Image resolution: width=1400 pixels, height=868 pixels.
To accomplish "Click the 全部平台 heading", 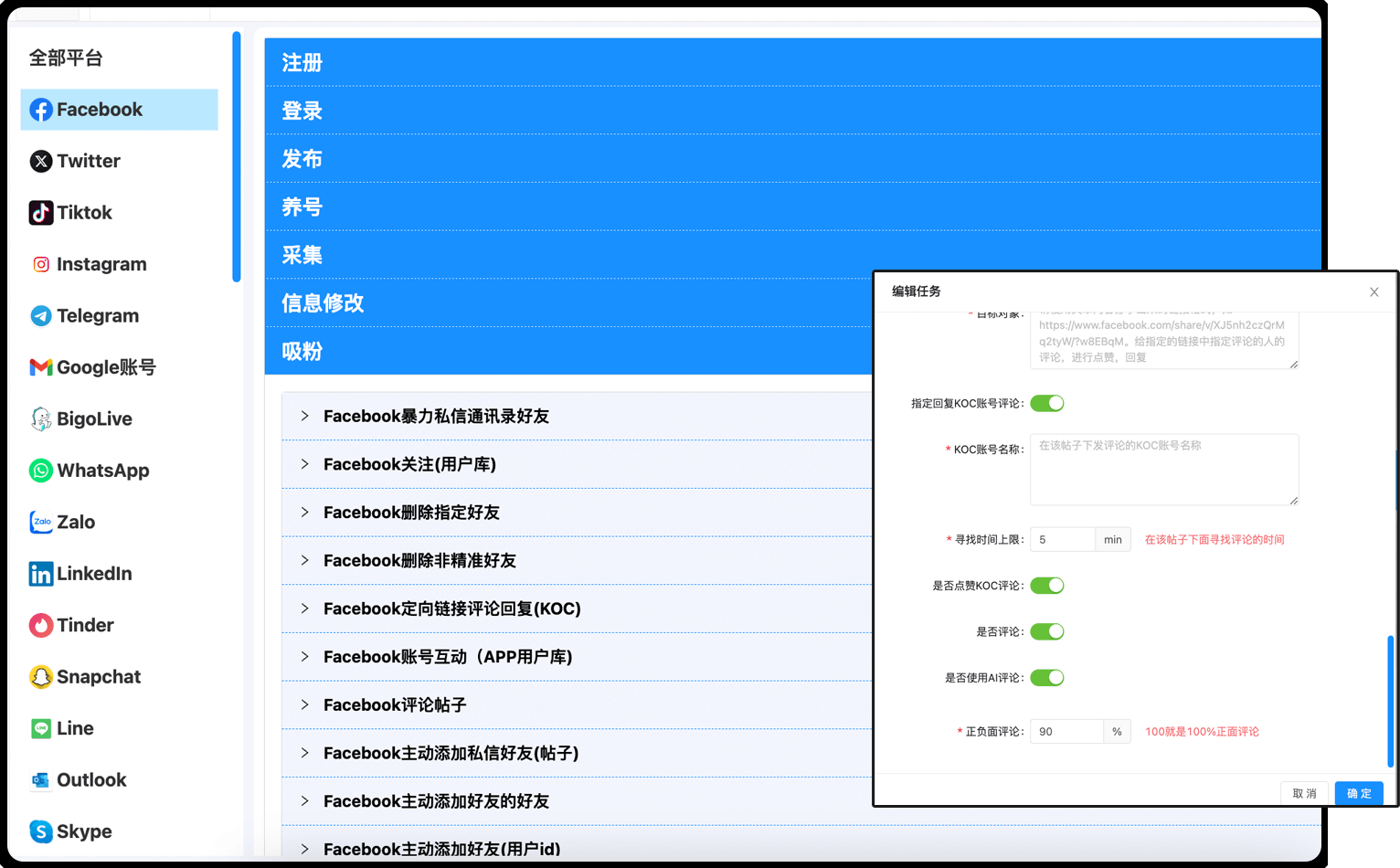I will (x=66, y=58).
